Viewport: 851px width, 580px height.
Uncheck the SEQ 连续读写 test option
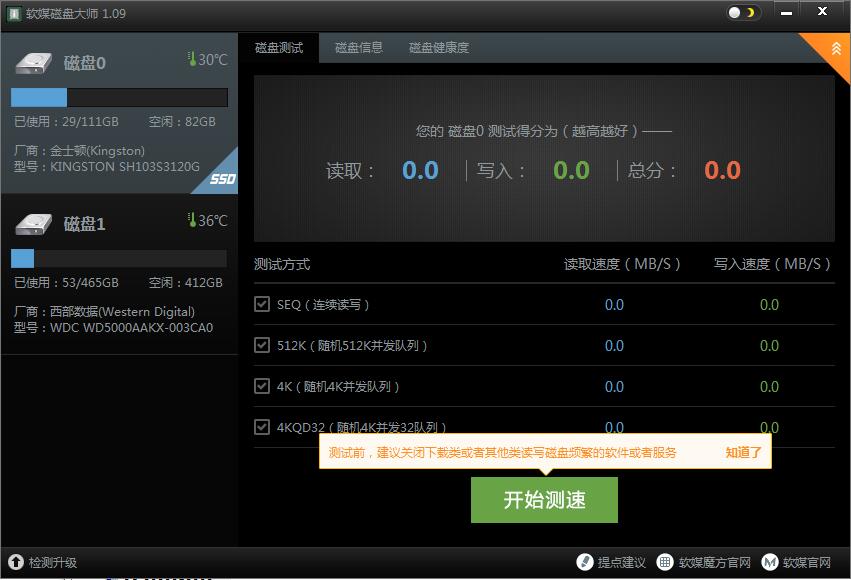pyautogui.click(x=262, y=304)
